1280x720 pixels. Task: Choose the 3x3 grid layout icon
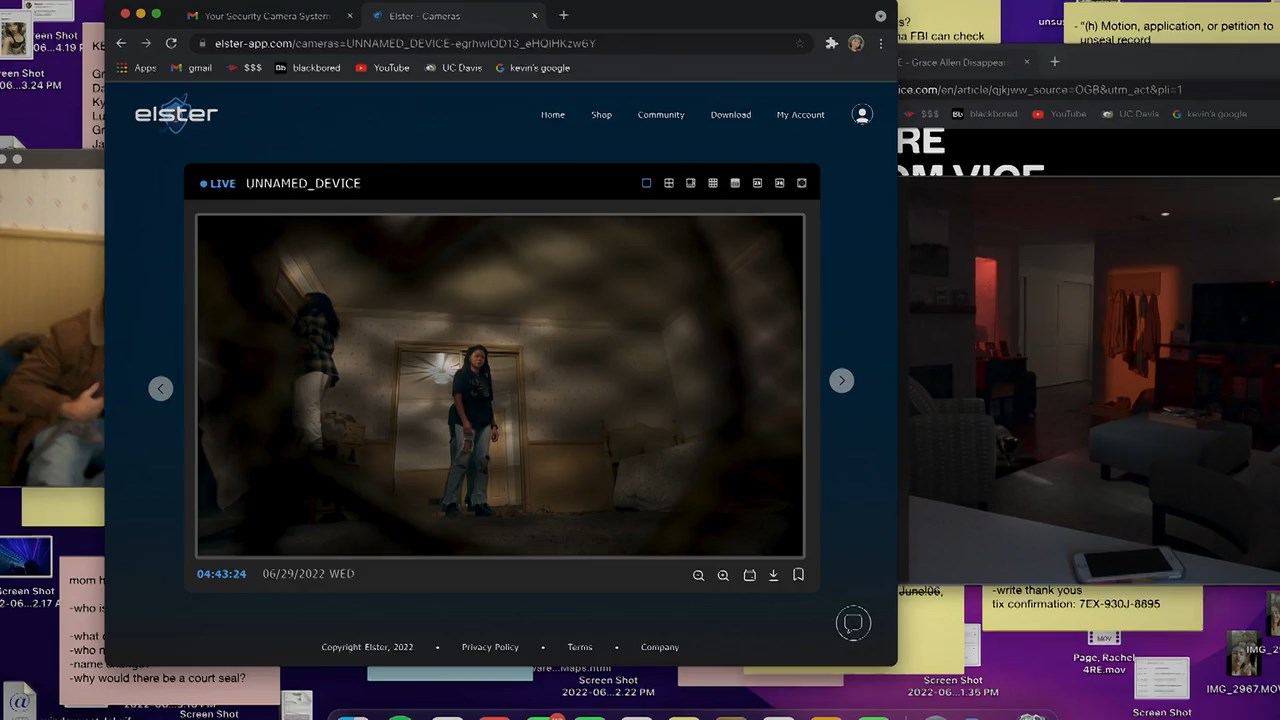coord(713,183)
